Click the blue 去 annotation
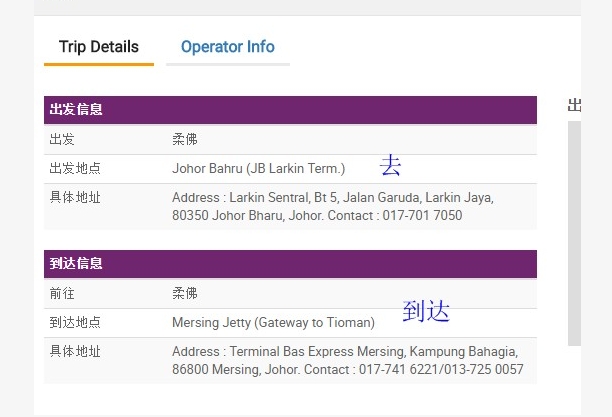This screenshot has height=417, width=612. pos(390,165)
